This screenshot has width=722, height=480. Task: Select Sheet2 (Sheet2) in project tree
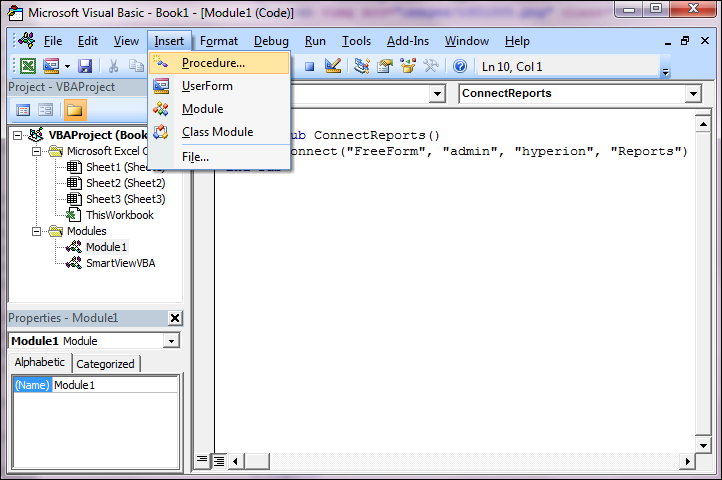125,183
